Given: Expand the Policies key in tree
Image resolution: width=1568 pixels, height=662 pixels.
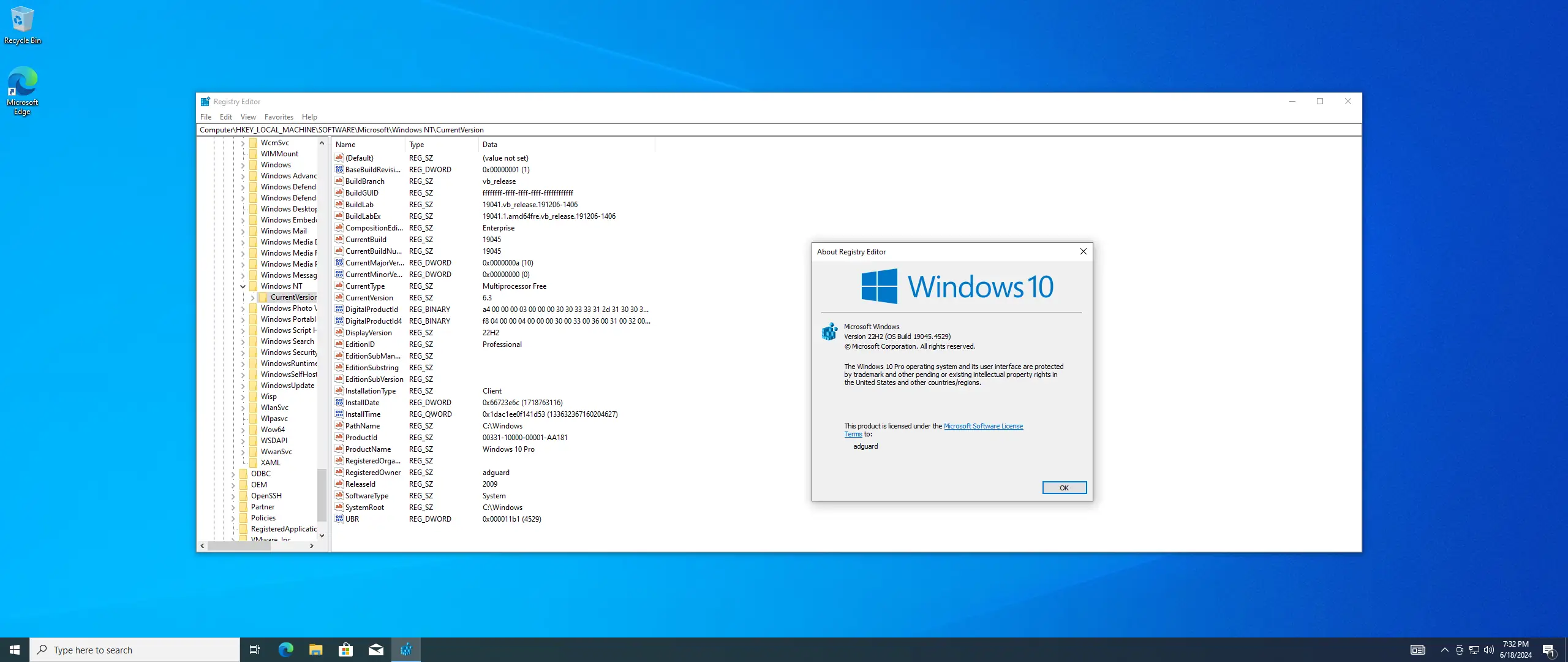Looking at the screenshot, I should tap(233, 518).
